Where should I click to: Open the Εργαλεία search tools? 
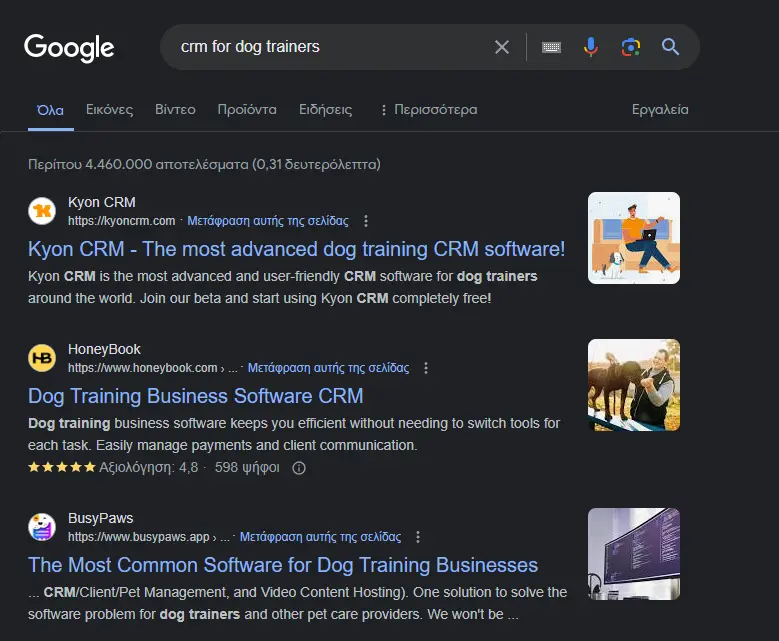660,110
